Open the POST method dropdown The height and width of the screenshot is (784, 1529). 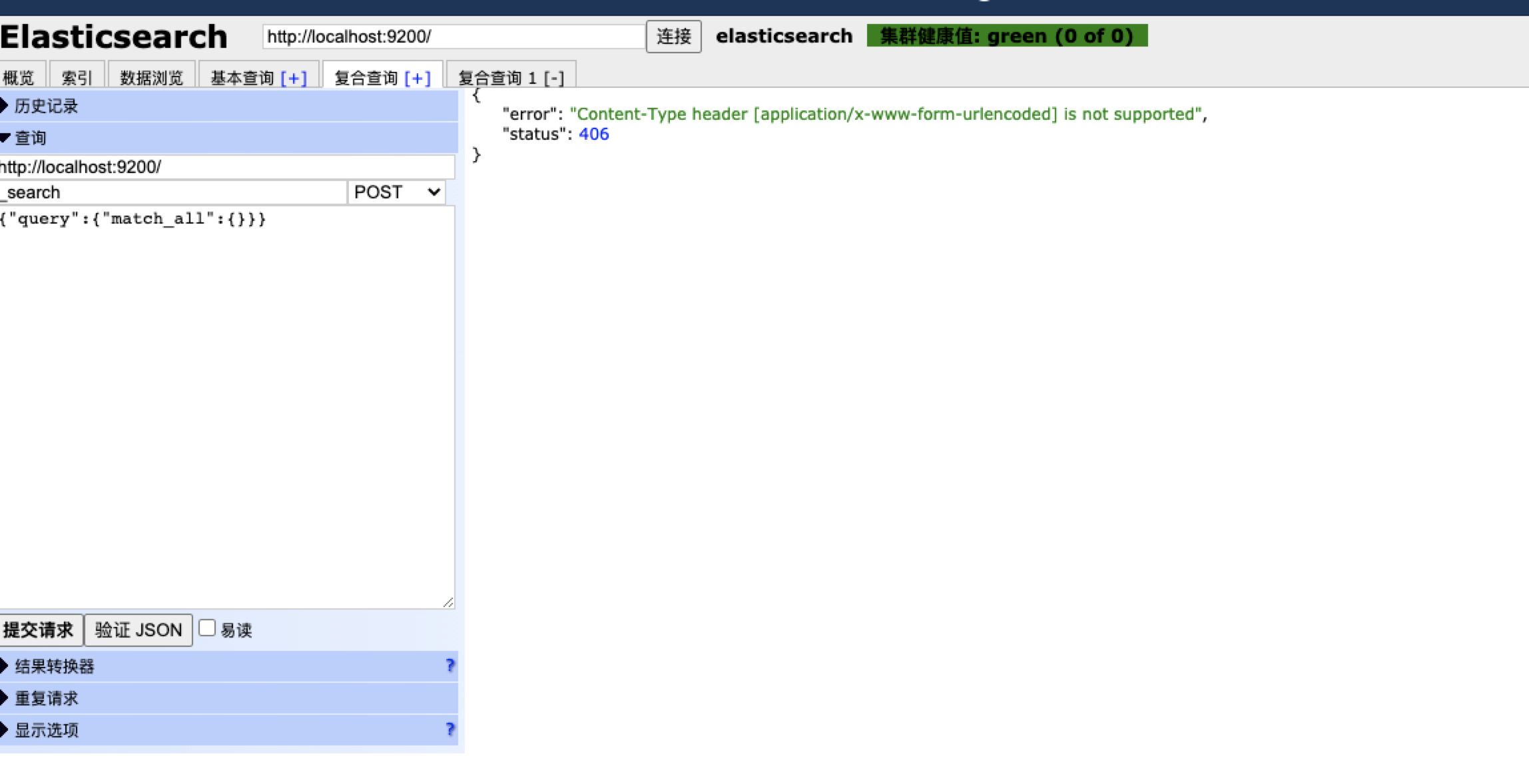tap(396, 192)
